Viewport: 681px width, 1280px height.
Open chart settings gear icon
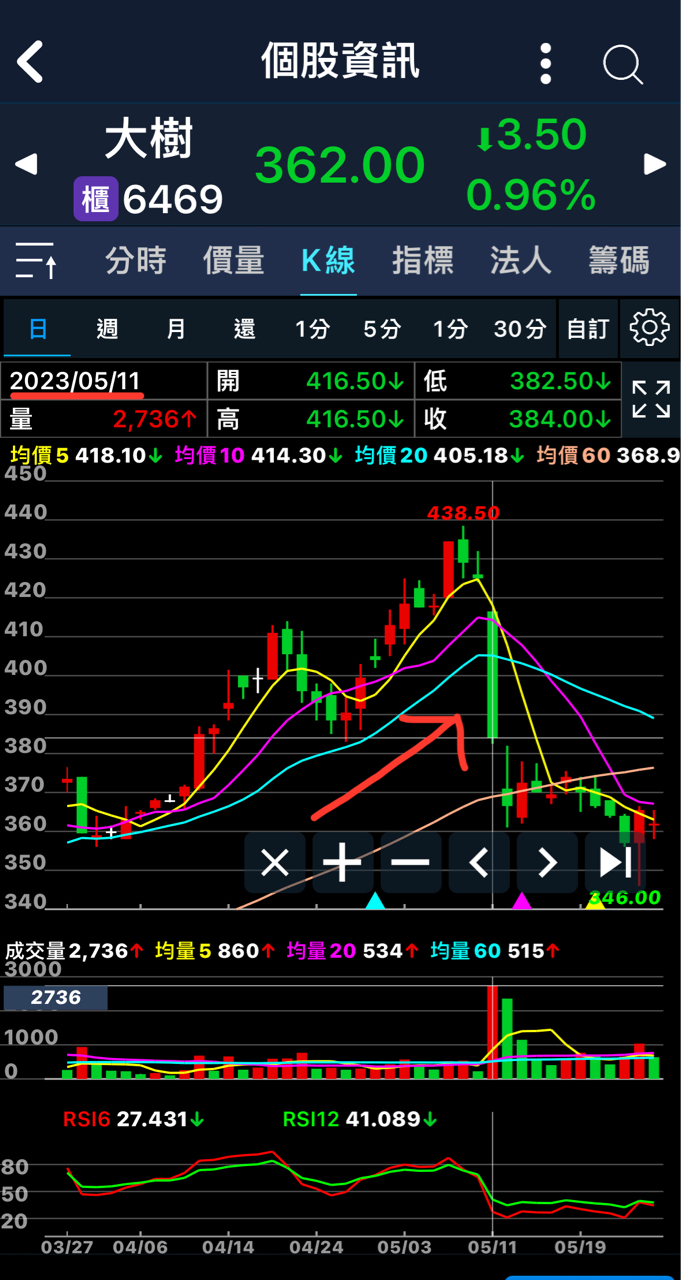tap(649, 327)
